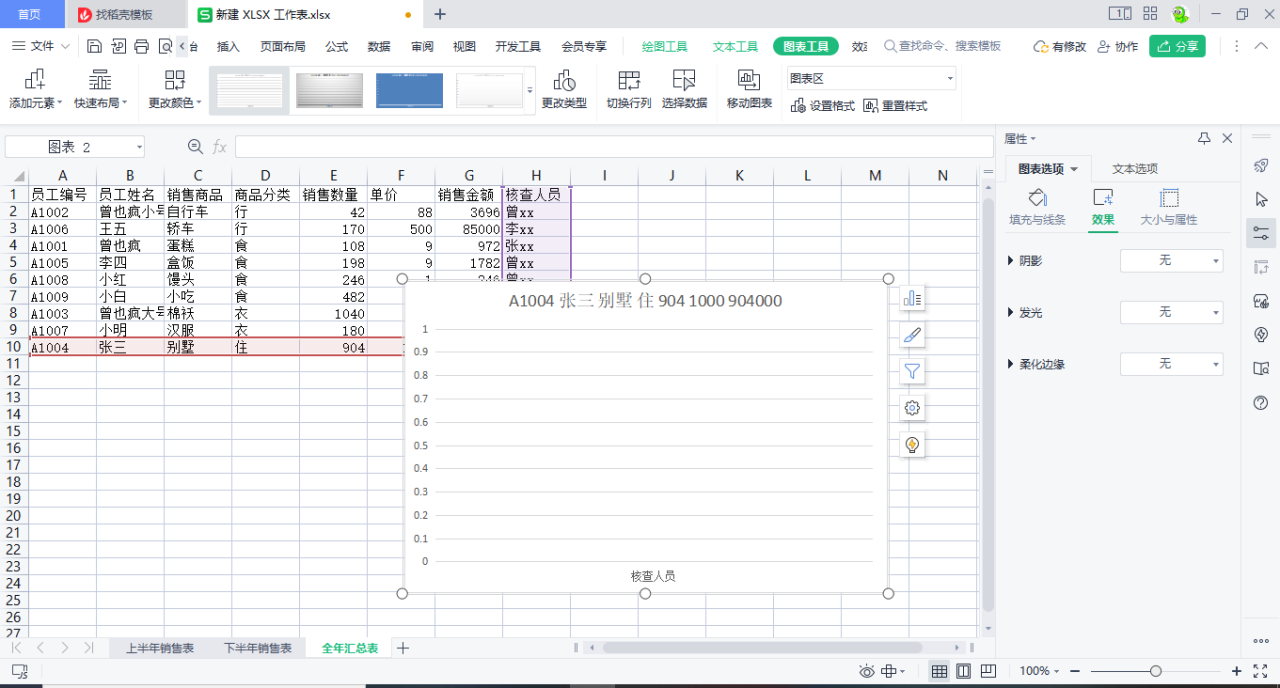Open Add Element (添加元素) menu
Image resolution: width=1280 pixels, height=688 pixels.
pyautogui.click(x=35, y=90)
